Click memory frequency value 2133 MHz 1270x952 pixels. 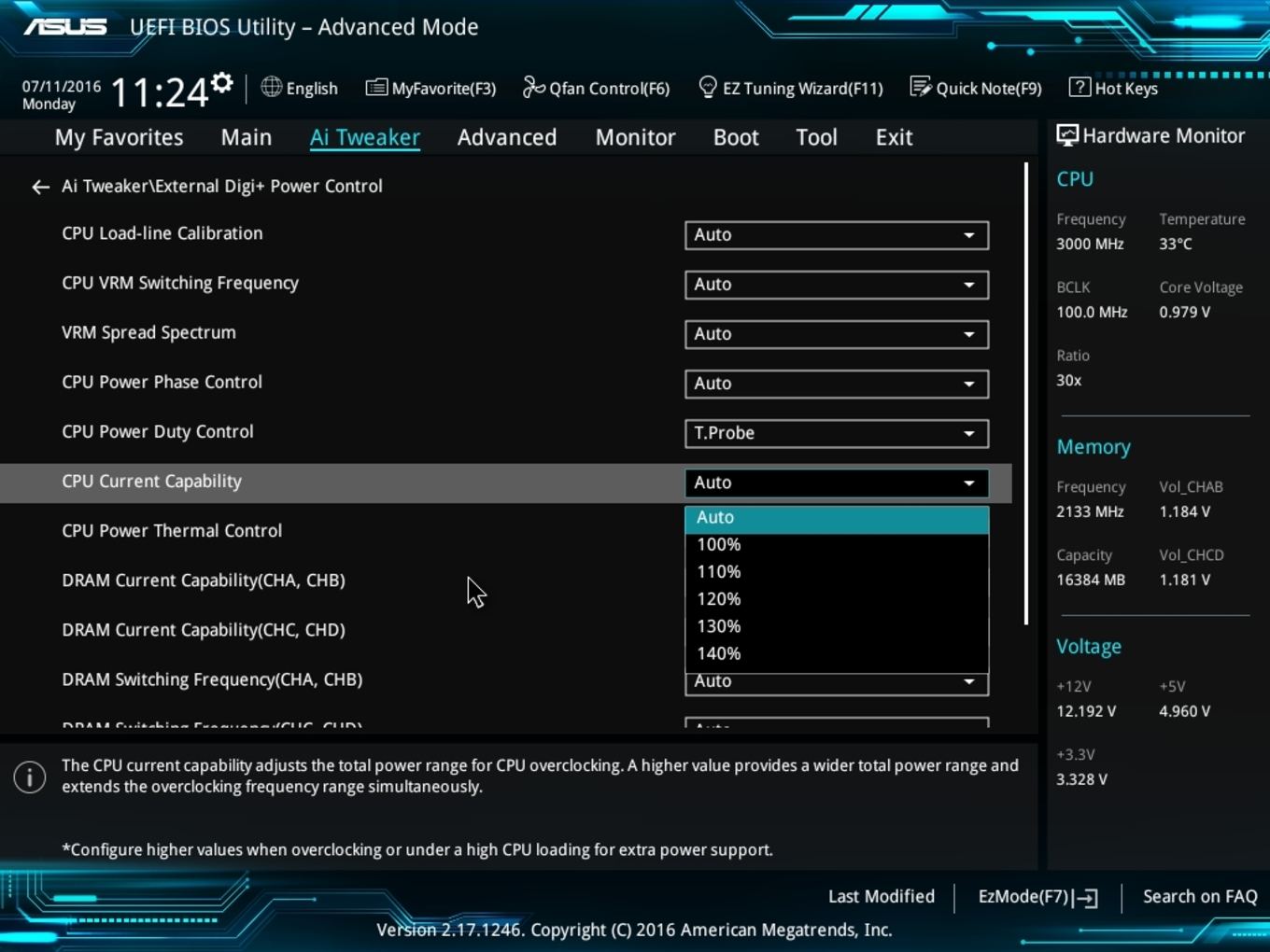coord(1090,511)
